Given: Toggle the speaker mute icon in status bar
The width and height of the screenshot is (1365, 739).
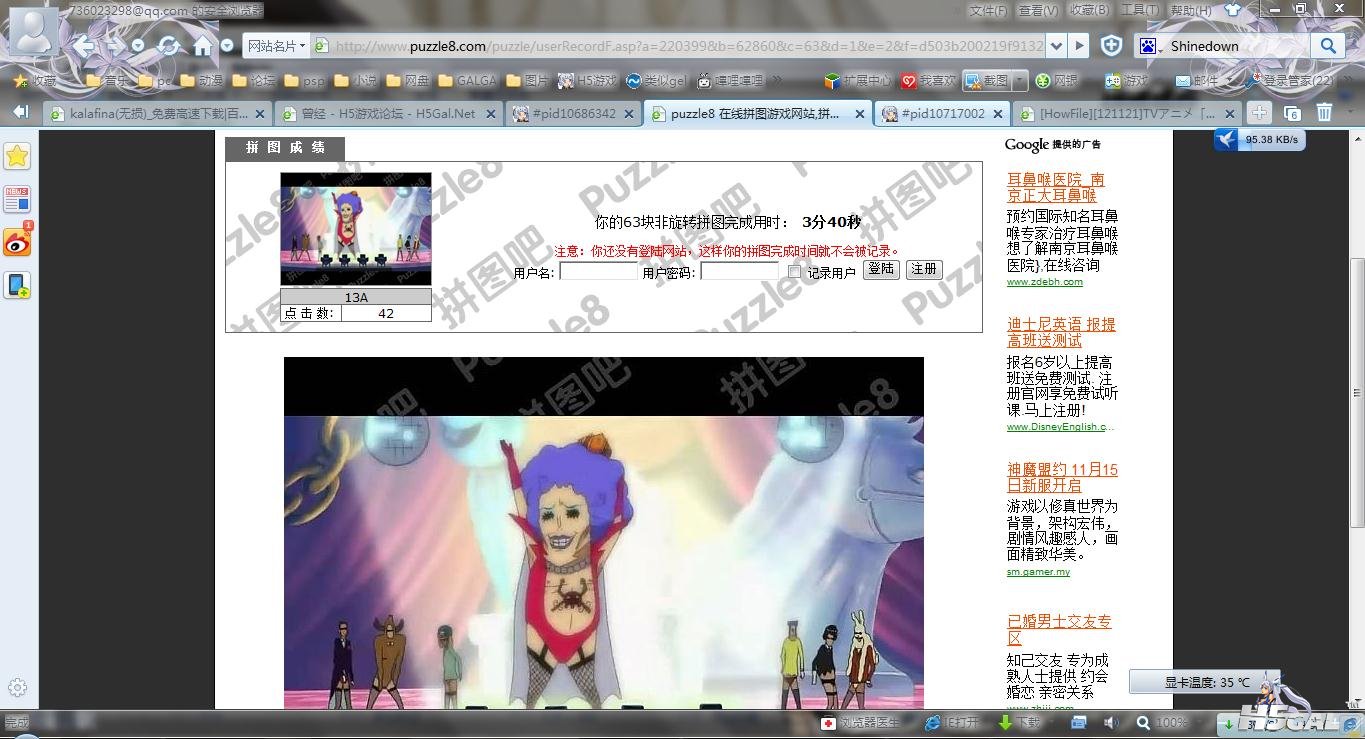Looking at the screenshot, I should 1111,722.
